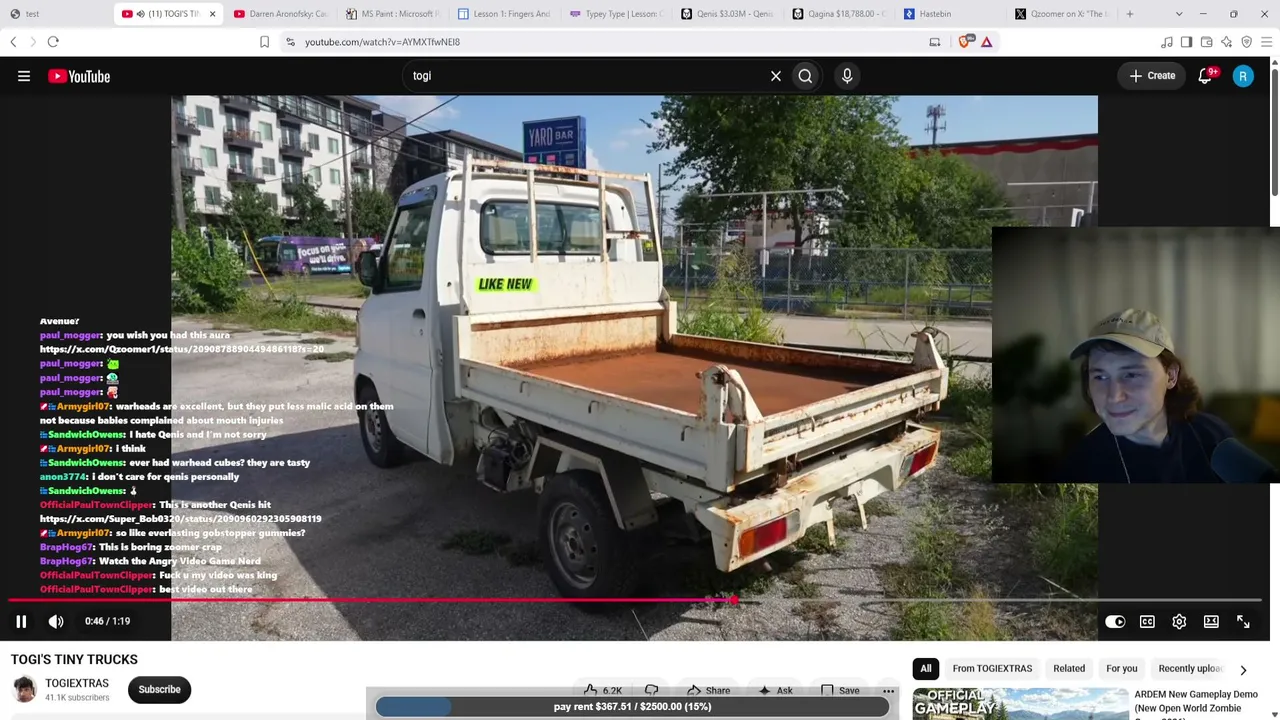Image resolution: width=1280 pixels, height=720 pixels.
Task: Open the ARDEM New Gameplay Demo title
Action: (x=1196, y=701)
